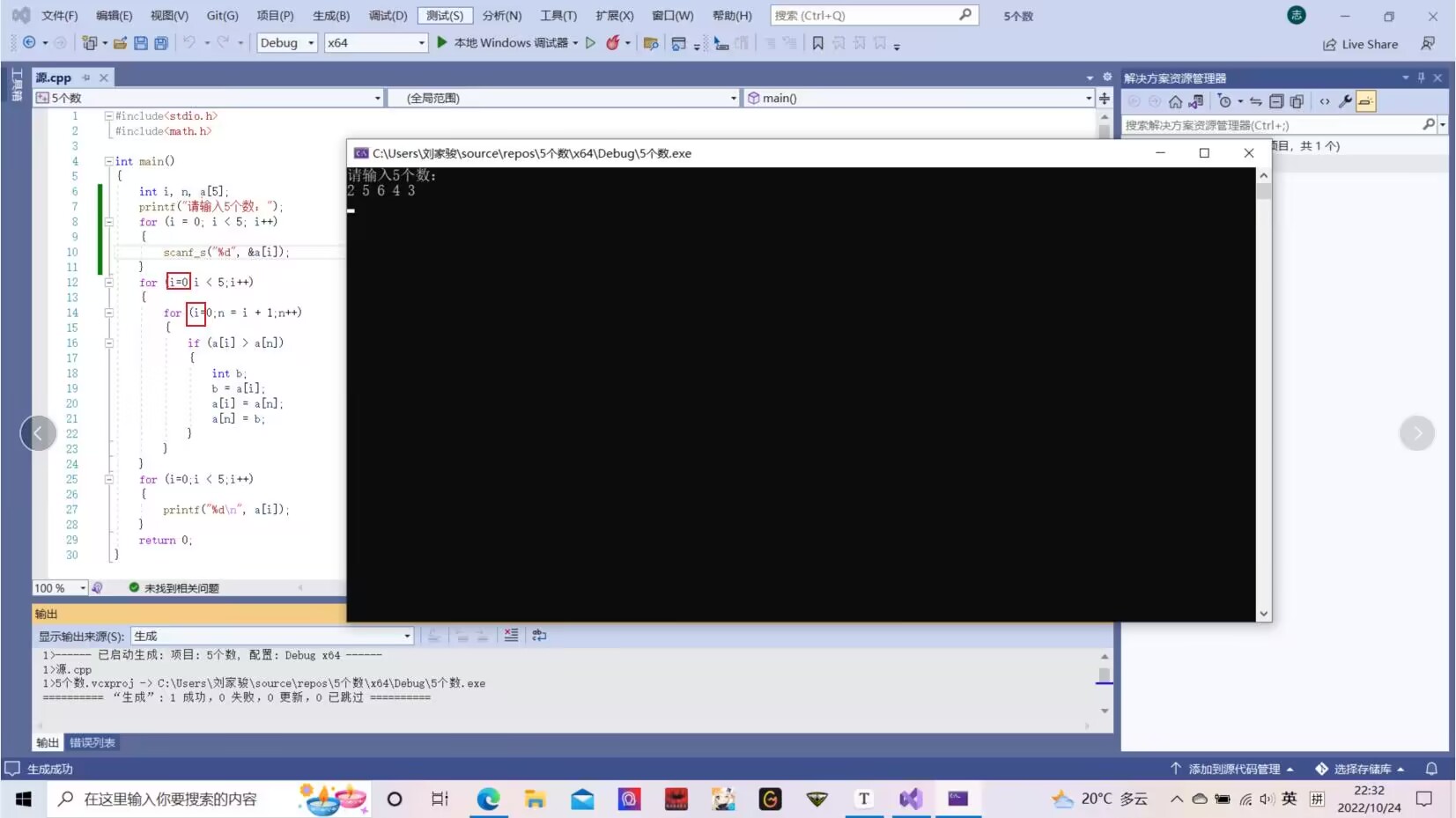This screenshot has height=818, width=1456.
Task: Click the Windows Start button
Action: tap(24, 799)
